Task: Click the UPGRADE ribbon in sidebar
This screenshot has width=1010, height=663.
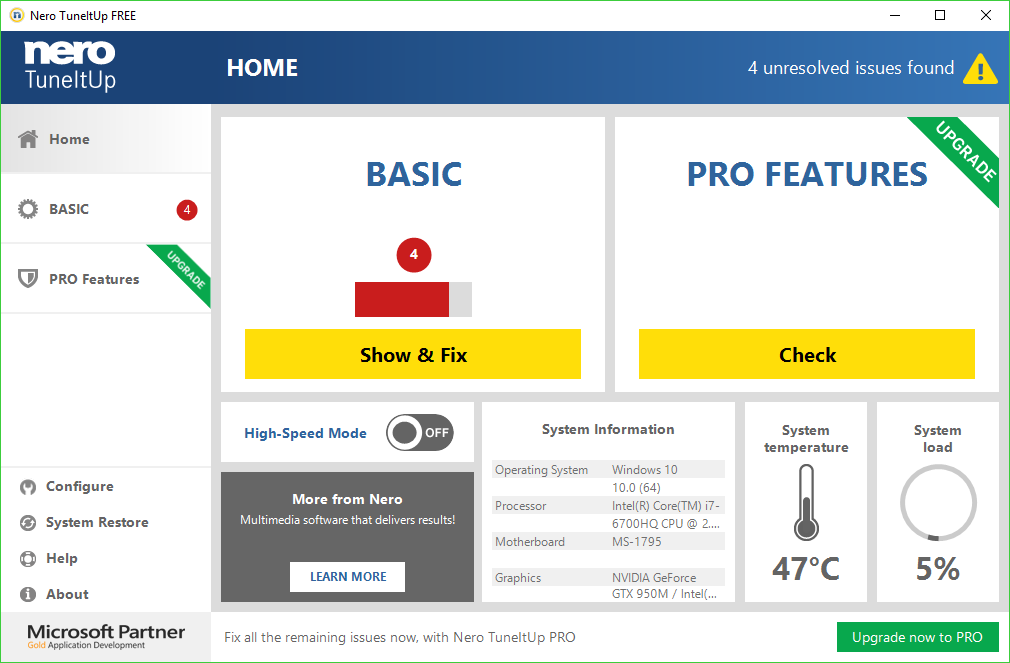Action: (x=187, y=269)
